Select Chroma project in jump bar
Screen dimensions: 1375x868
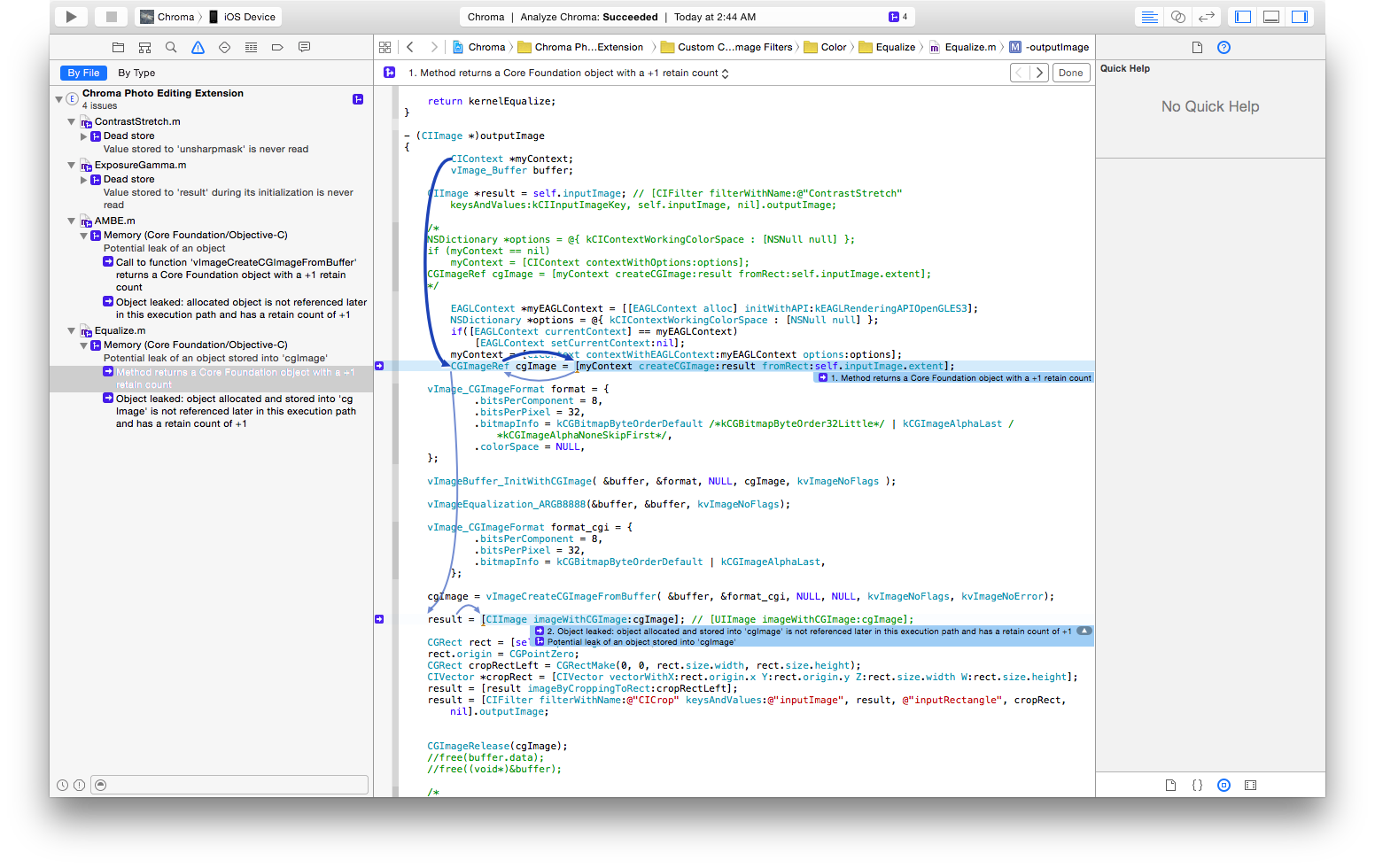pos(478,47)
